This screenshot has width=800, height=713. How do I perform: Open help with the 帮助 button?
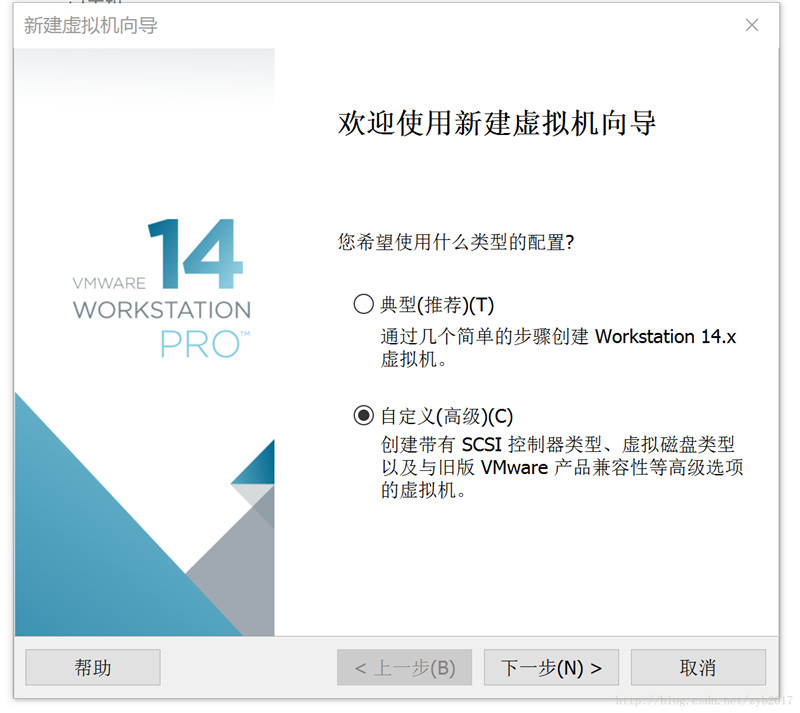93,668
